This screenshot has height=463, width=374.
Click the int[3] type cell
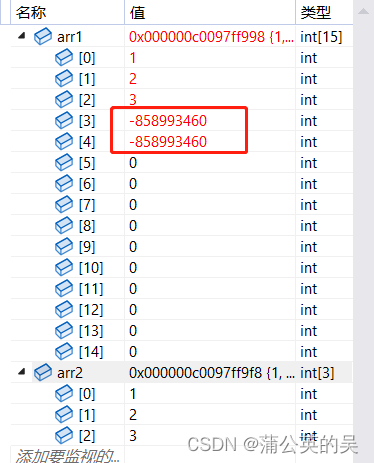tap(317, 373)
